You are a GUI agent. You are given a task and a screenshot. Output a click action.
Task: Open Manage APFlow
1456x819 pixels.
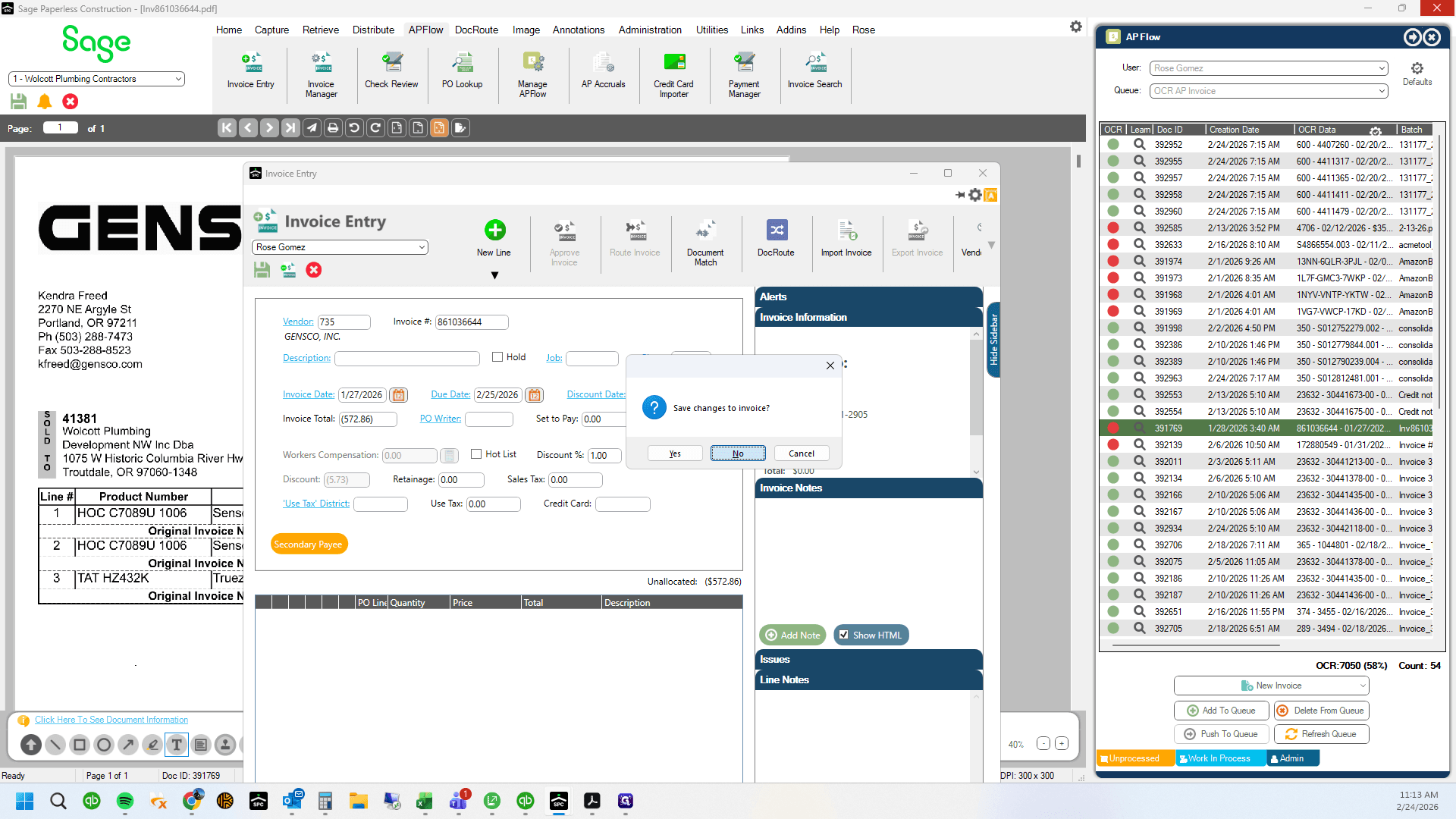532,75
